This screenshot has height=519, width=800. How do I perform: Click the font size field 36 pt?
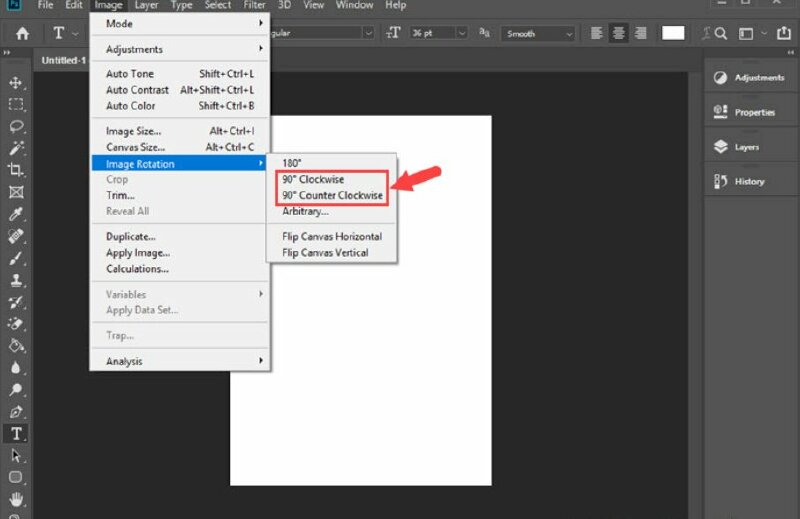(433, 33)
